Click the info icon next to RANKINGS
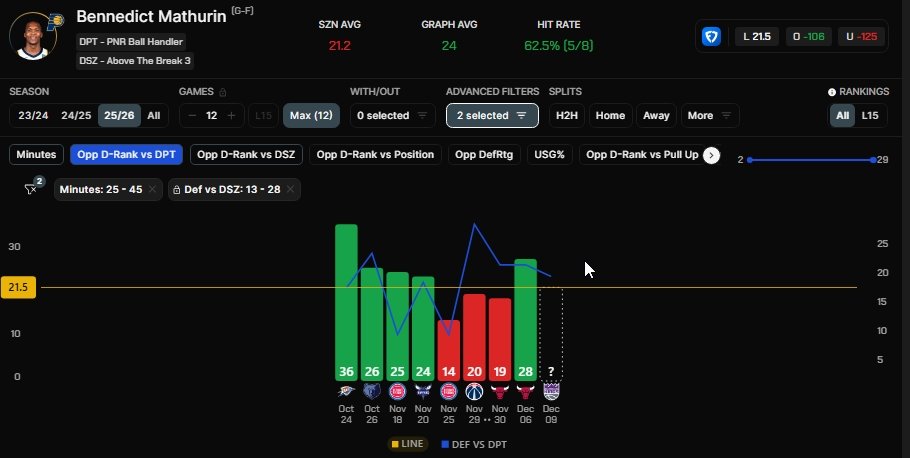The image size is (910, 458). pyautogui.click(x=832, y=92)
